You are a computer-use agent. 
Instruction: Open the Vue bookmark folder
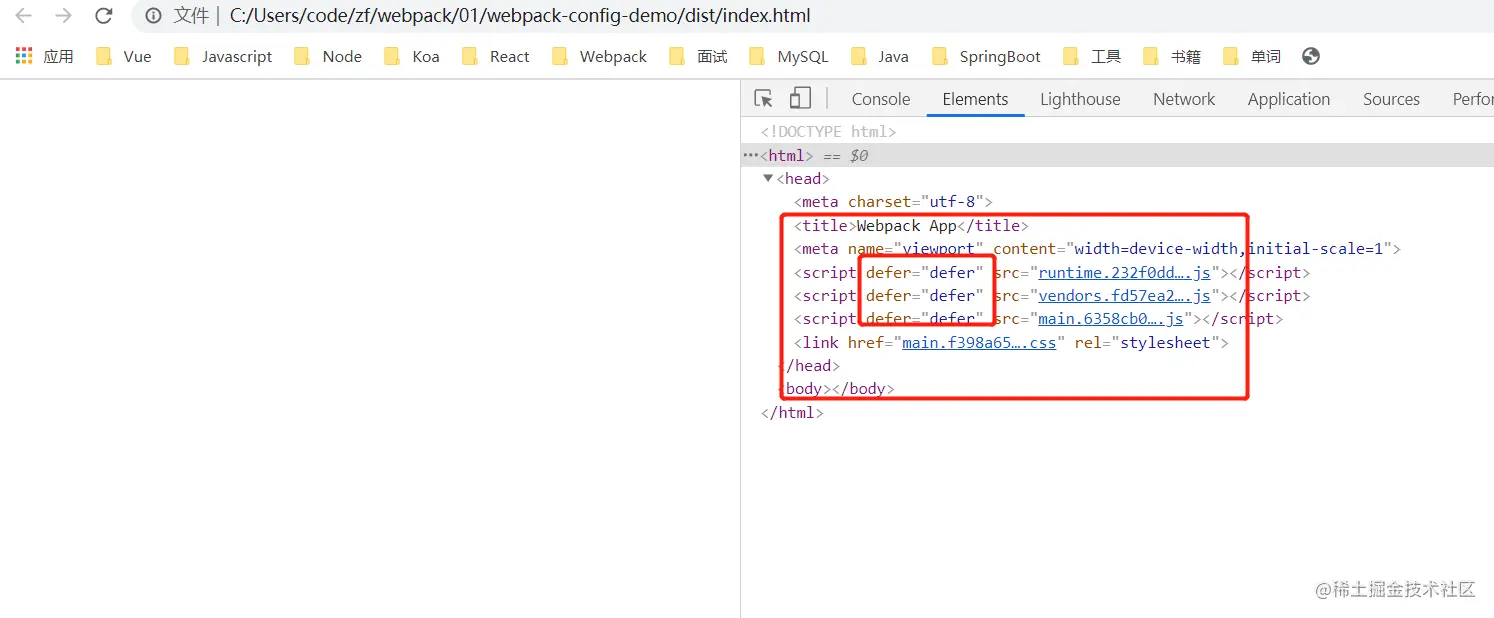[x=124, y=56]
